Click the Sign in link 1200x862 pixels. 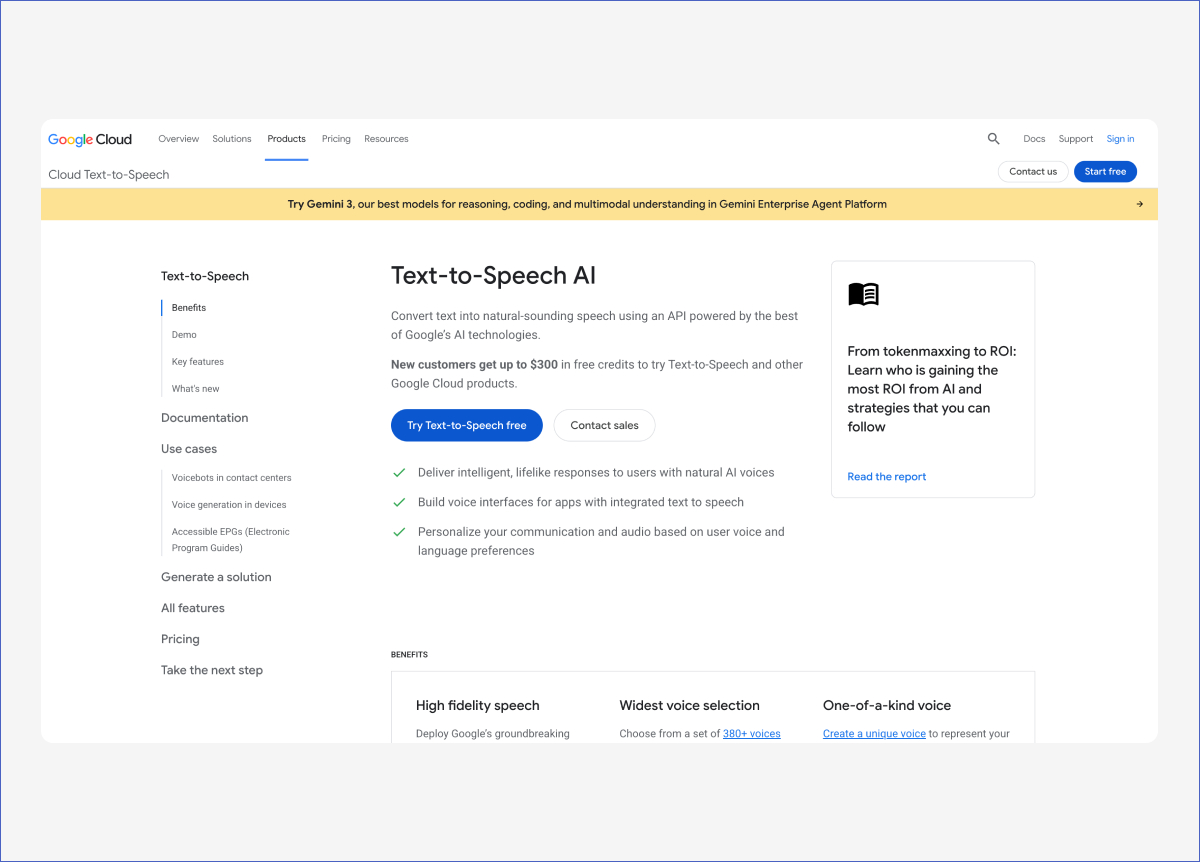click(x=1120, y=139)
